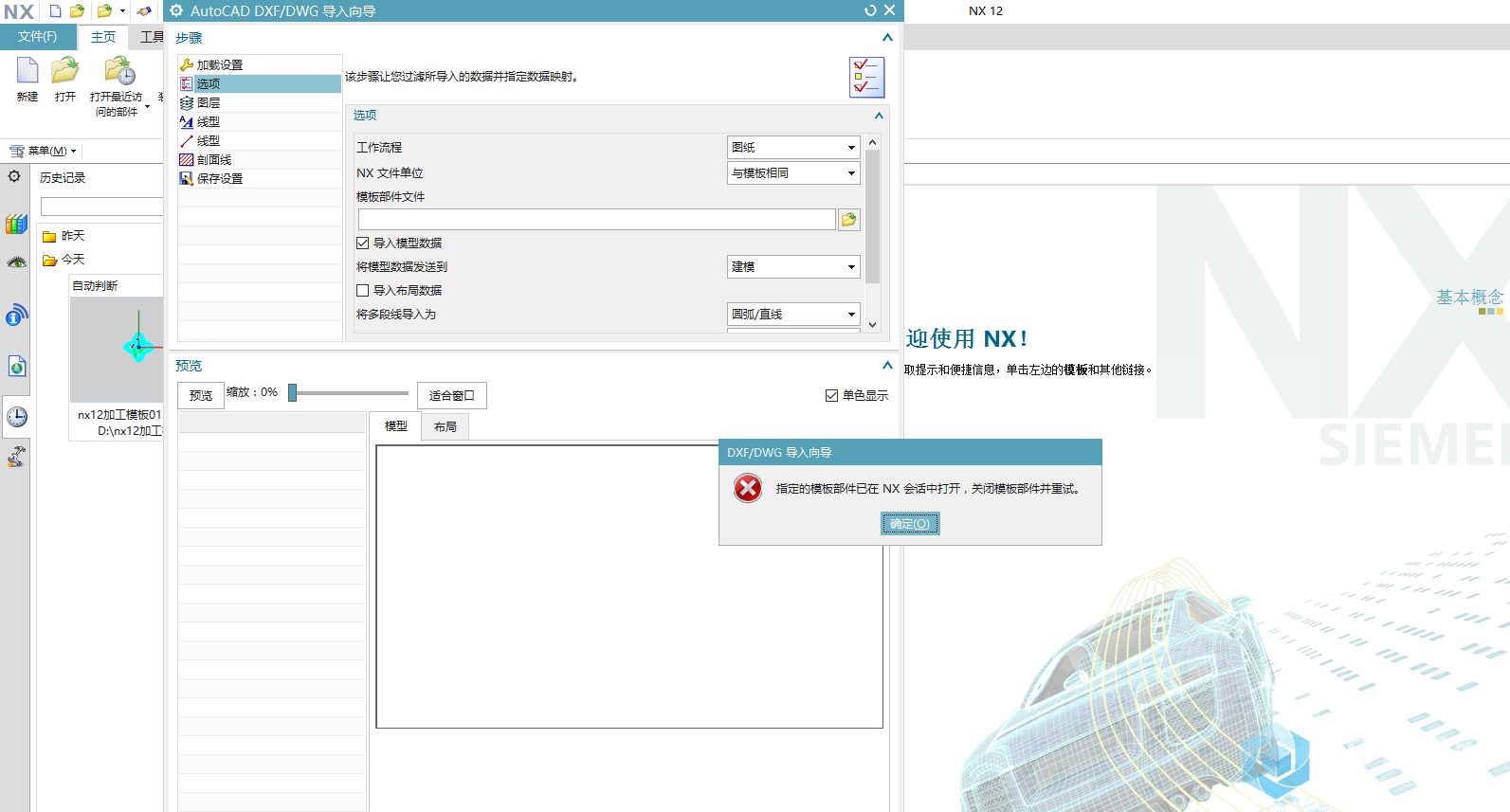The width and height of the screenshot is (1510, 812).
Task: Click the reset icon in wizard title bar
Action: pos(870,10)
